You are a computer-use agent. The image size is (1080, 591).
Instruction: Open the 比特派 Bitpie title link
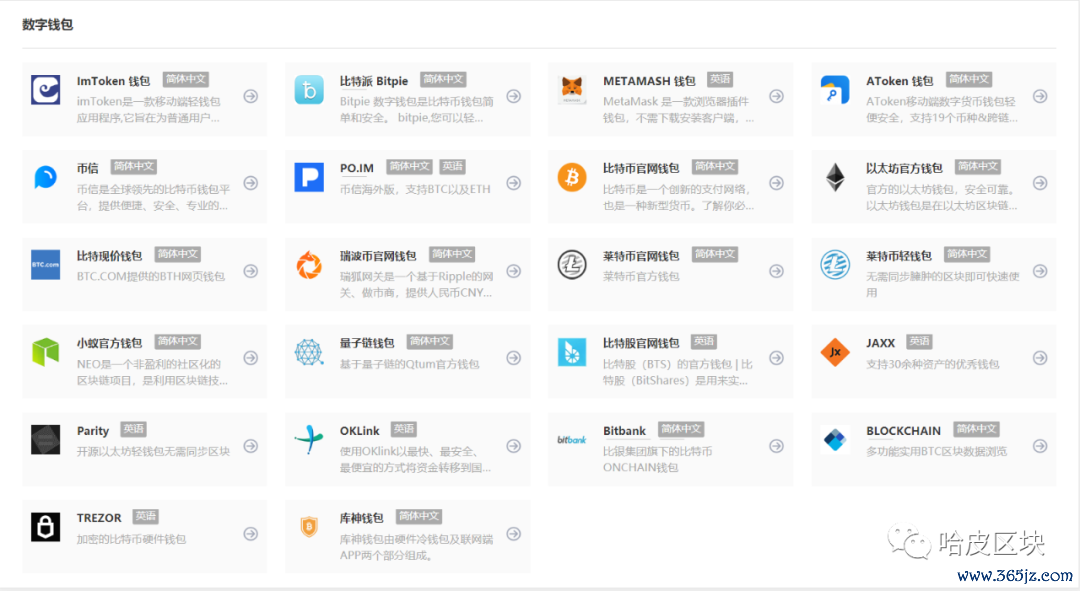[374, 81]
